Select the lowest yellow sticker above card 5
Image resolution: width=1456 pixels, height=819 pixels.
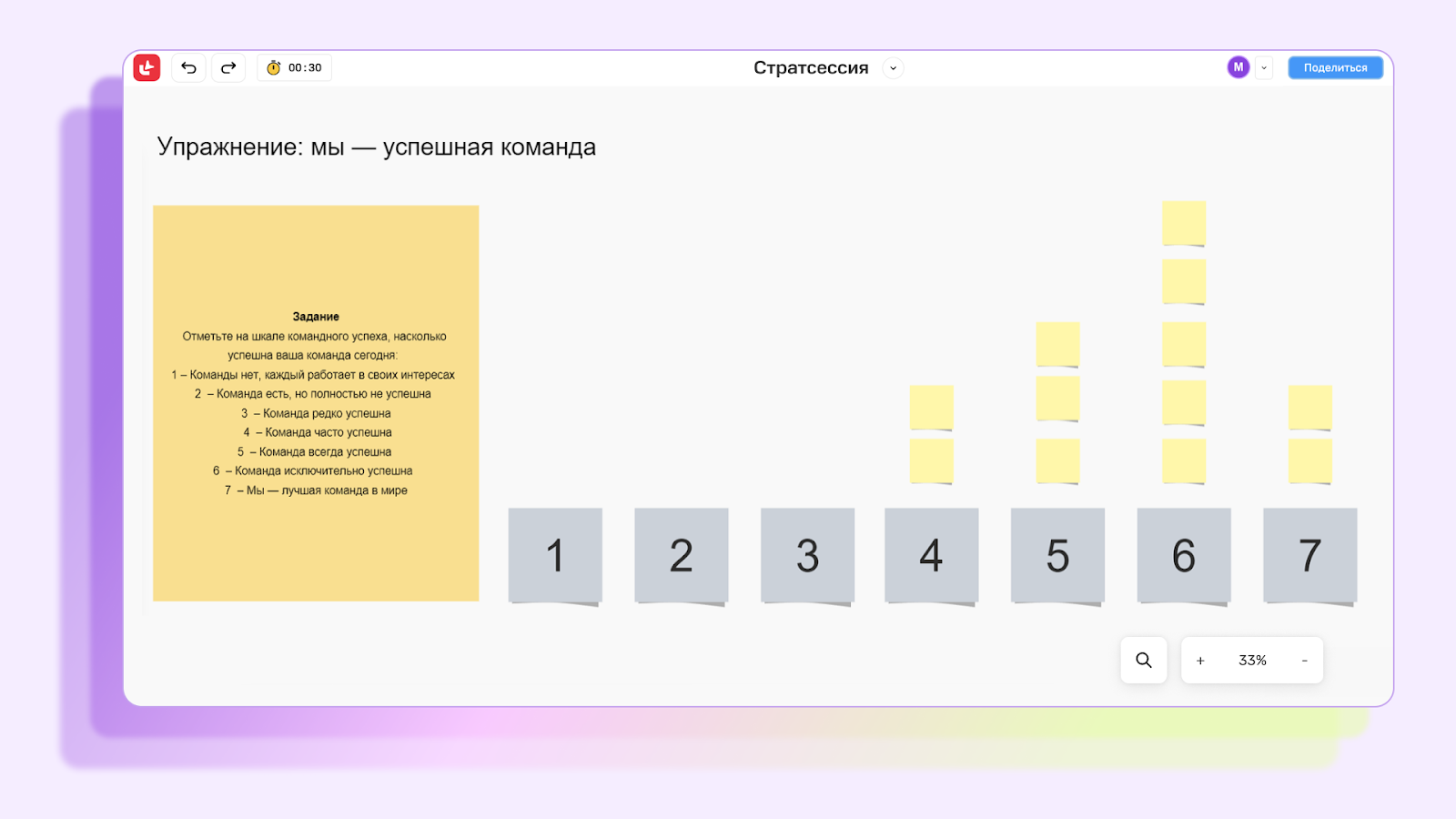coord(1057,461)
